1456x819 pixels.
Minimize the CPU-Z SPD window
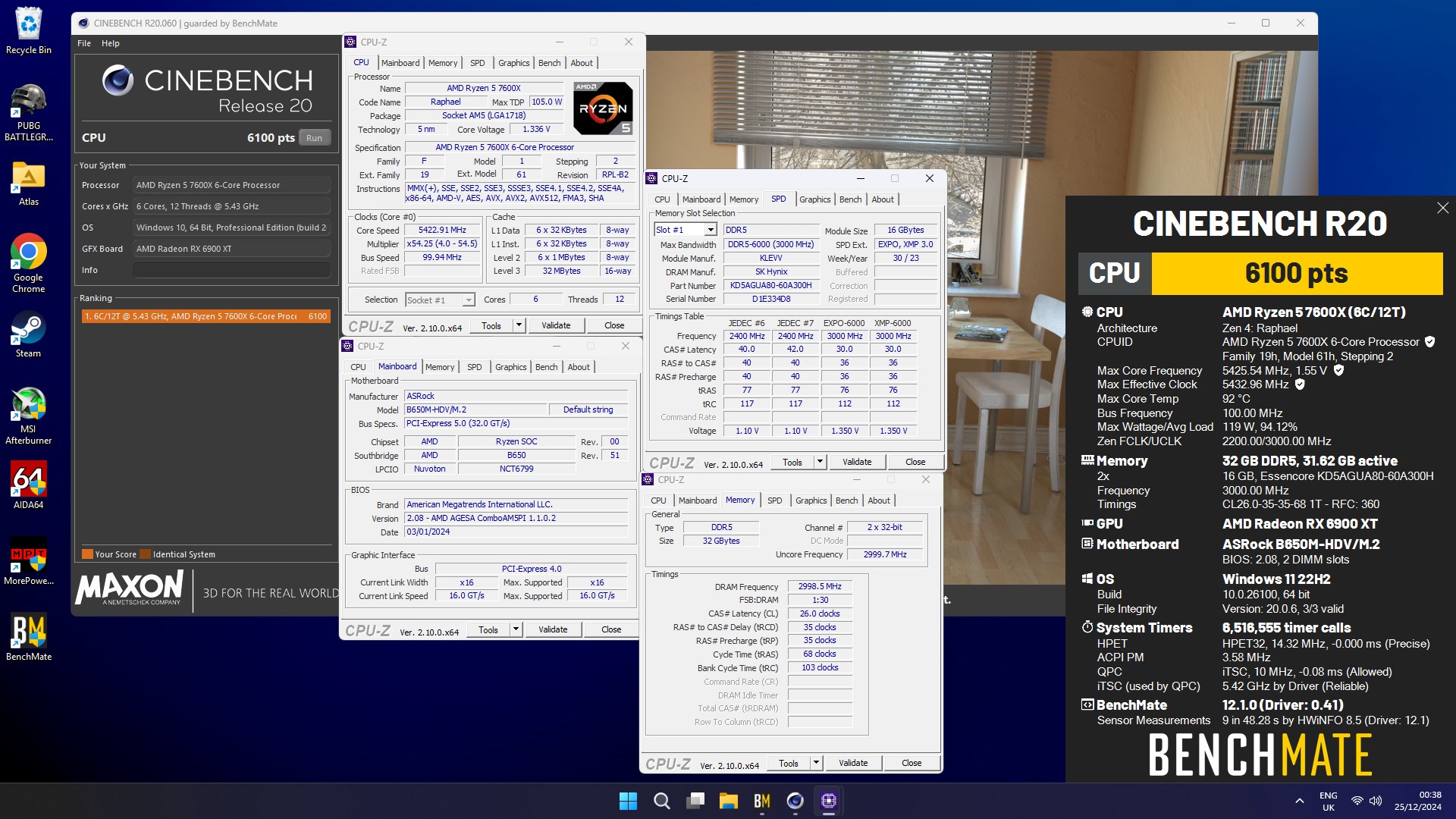[861, 178]
